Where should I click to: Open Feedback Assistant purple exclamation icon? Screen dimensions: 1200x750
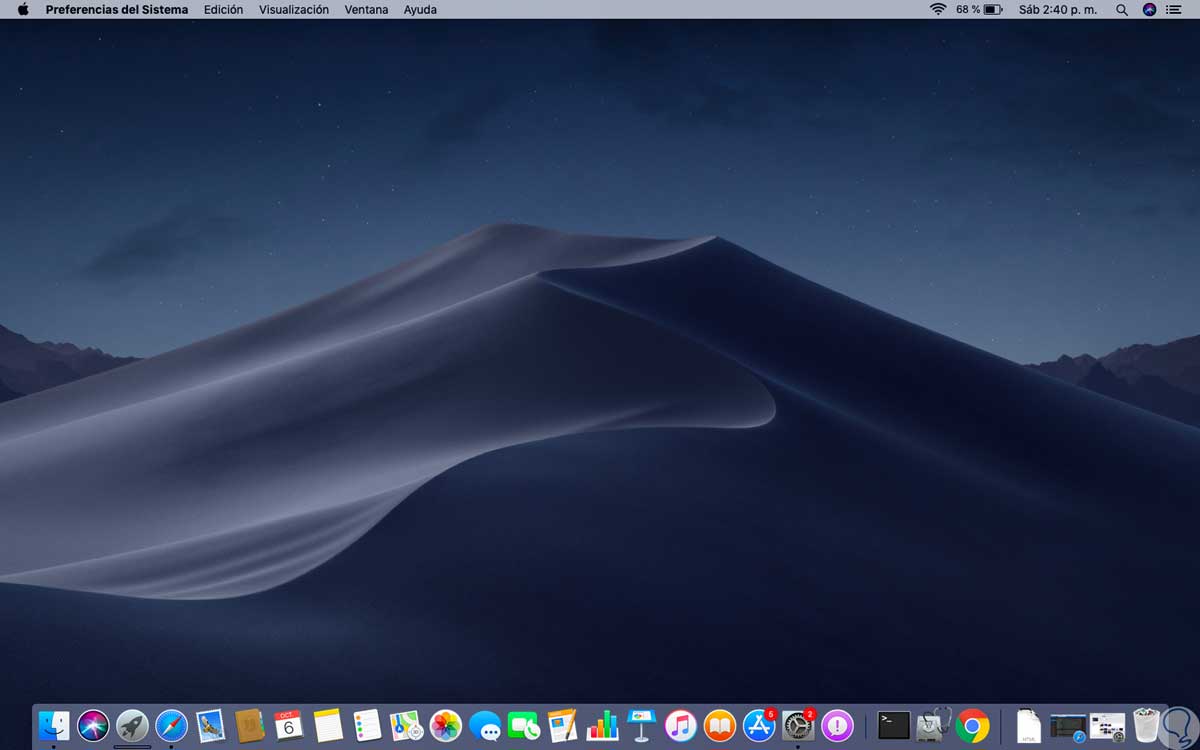pyautogui.click(x=837, y=726)
